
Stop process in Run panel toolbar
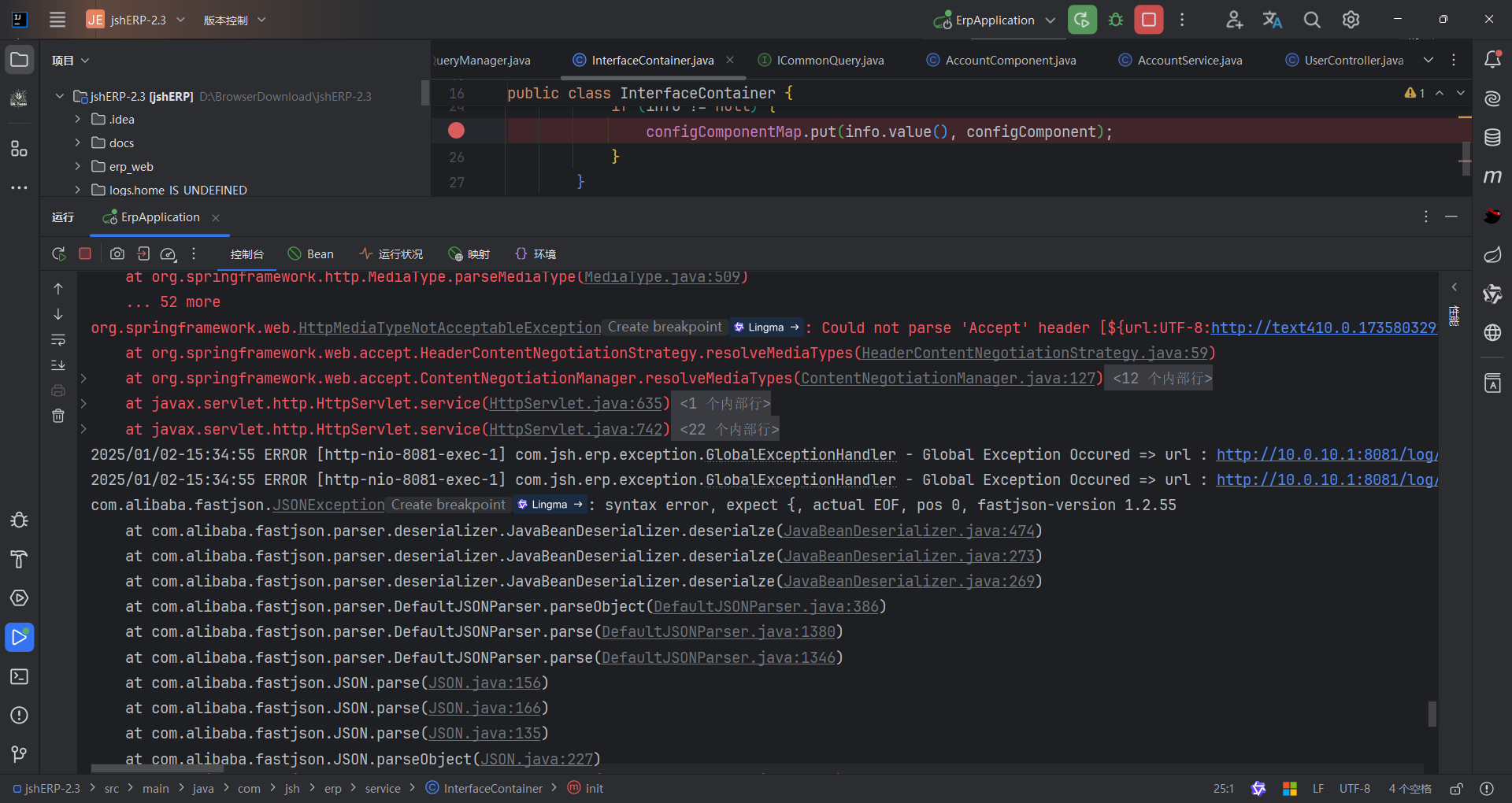pos(85,253)
